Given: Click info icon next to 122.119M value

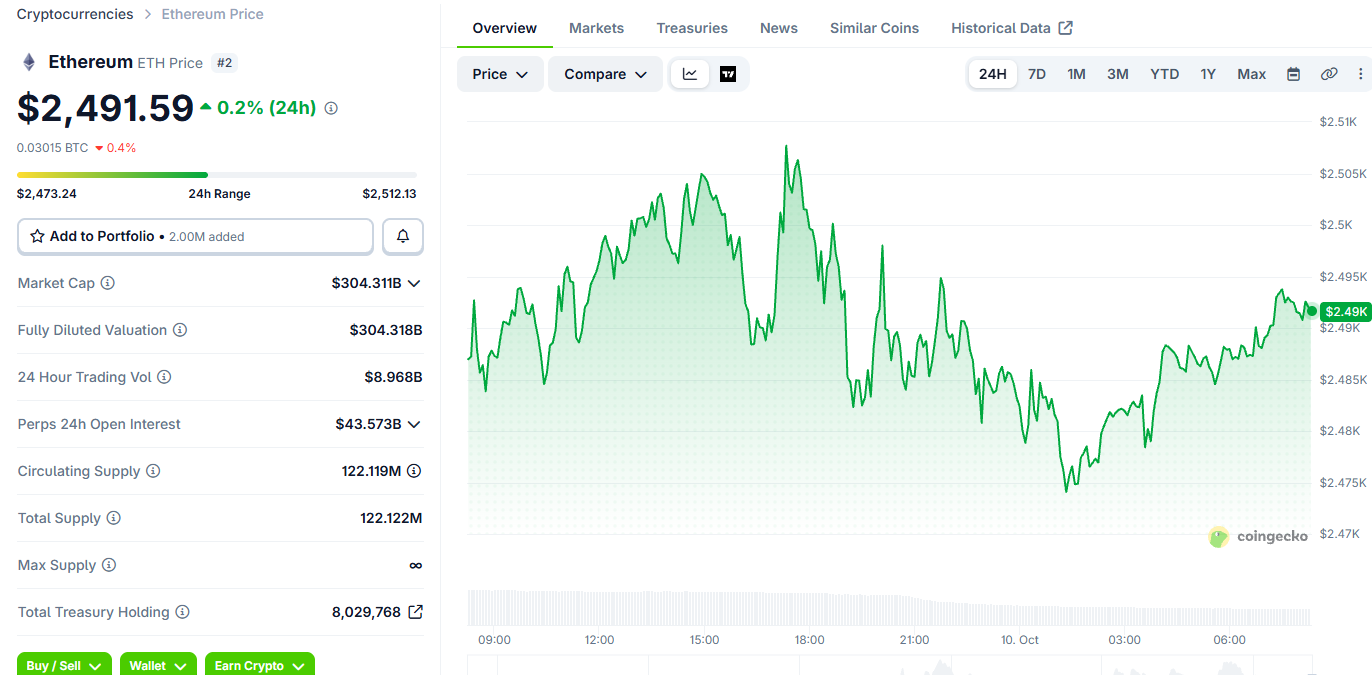Looking at the screenshot, I should [414, 471].
